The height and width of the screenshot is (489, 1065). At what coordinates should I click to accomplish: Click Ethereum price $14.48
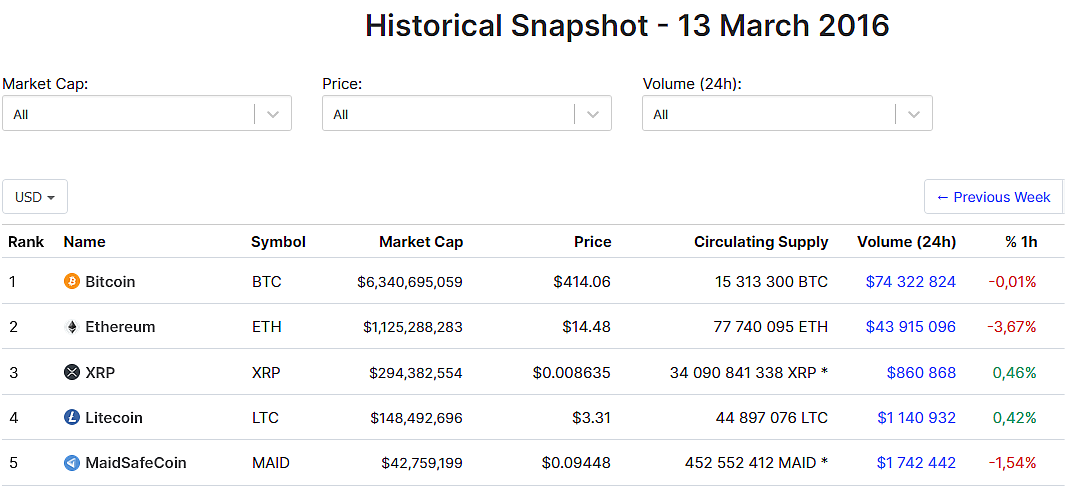click(587, 327)
